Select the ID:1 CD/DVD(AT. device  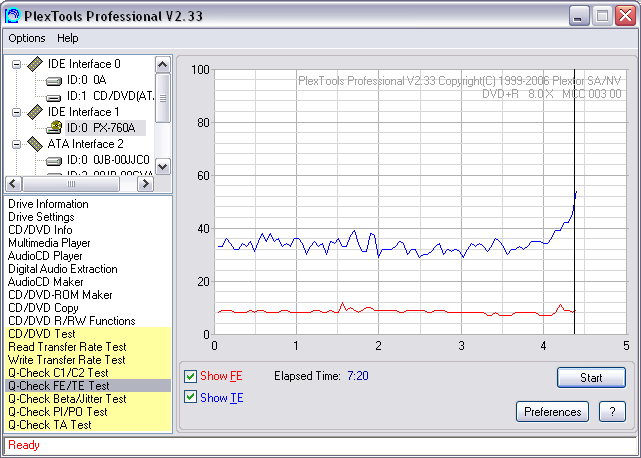click(x=110, y=96)
